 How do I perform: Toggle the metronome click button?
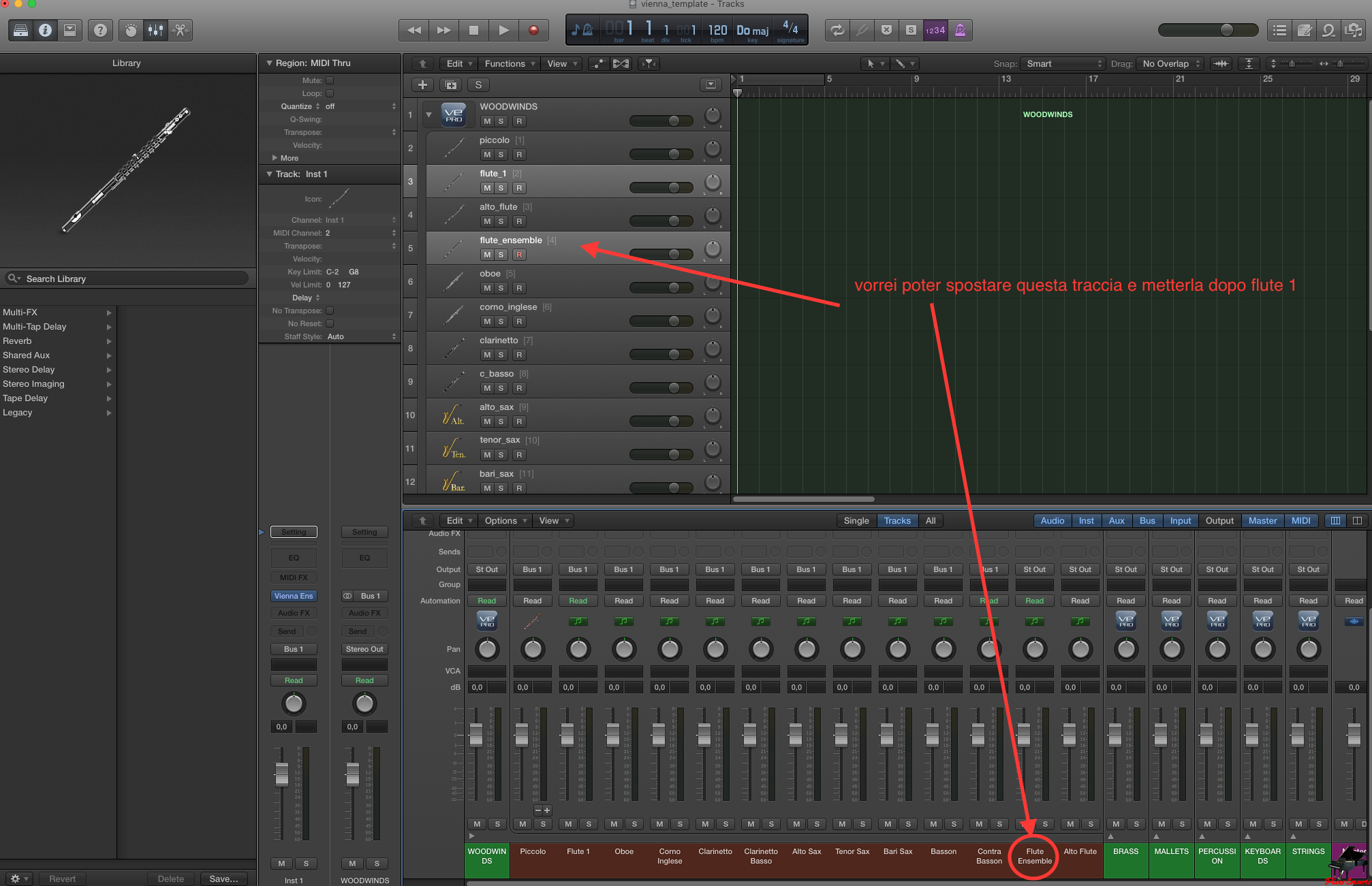tap(960, 30)
